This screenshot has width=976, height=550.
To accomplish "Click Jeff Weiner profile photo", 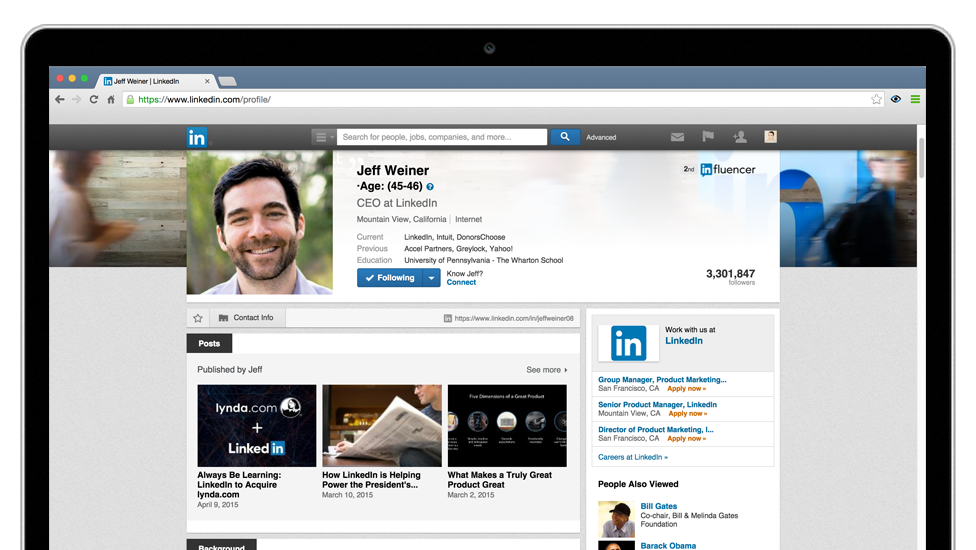I will pyautogui.click(x=260, y=222).
